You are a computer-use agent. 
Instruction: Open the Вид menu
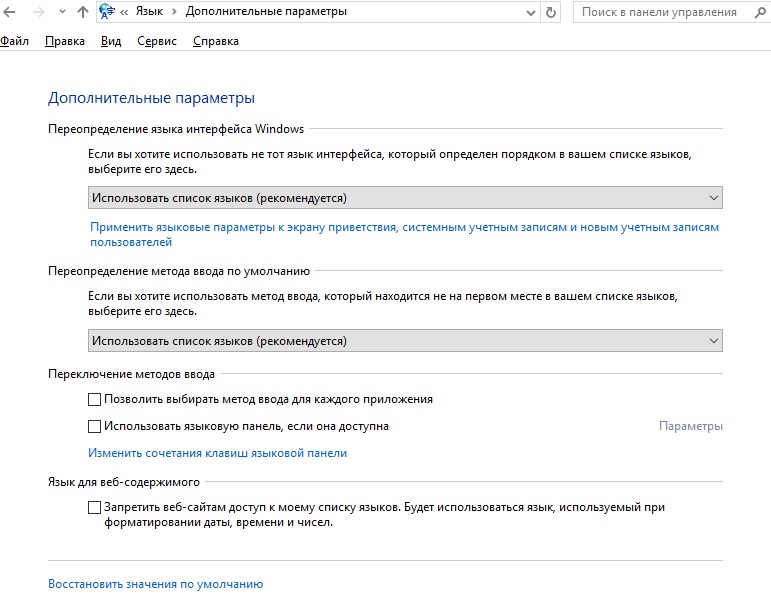(x=111, y=41)
